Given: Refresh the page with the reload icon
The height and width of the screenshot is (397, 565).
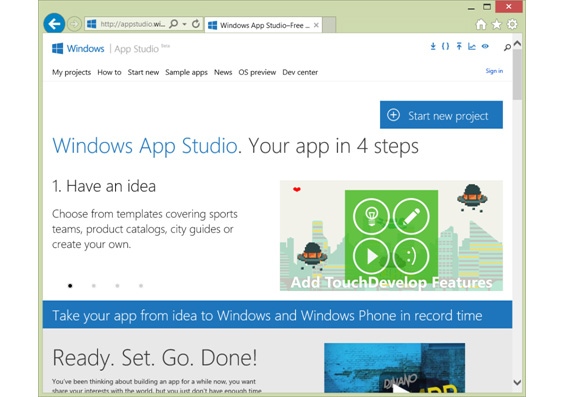Looking at the screenshot, I should tap(196, 24).
